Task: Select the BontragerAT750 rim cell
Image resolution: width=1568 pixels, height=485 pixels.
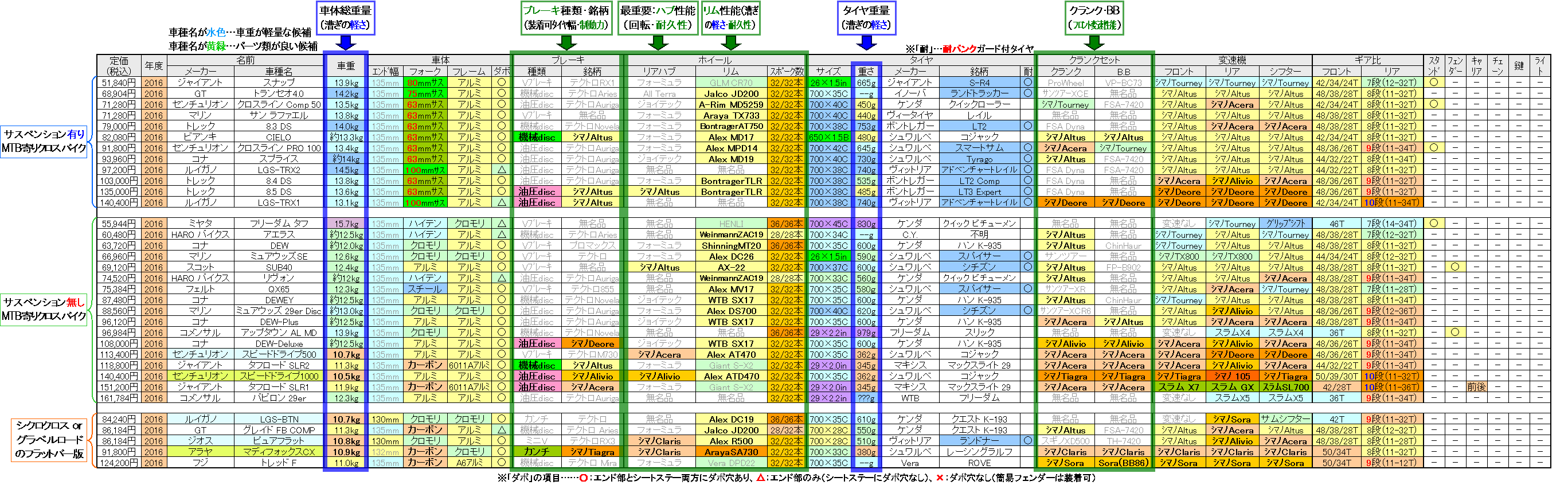Action: [730, 127]
